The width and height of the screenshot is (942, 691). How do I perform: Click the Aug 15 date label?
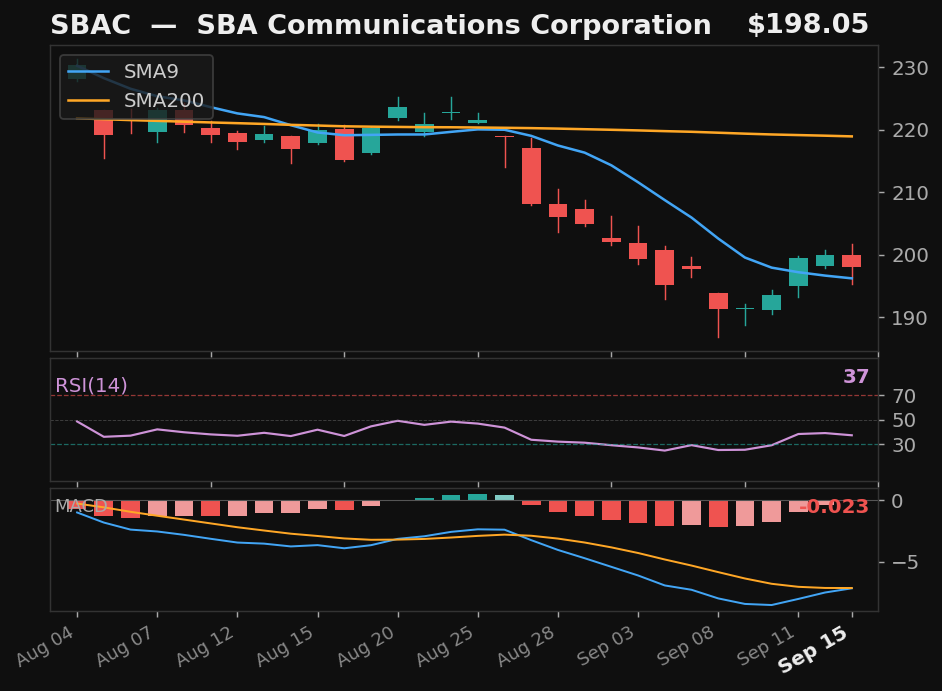point(287,645)
